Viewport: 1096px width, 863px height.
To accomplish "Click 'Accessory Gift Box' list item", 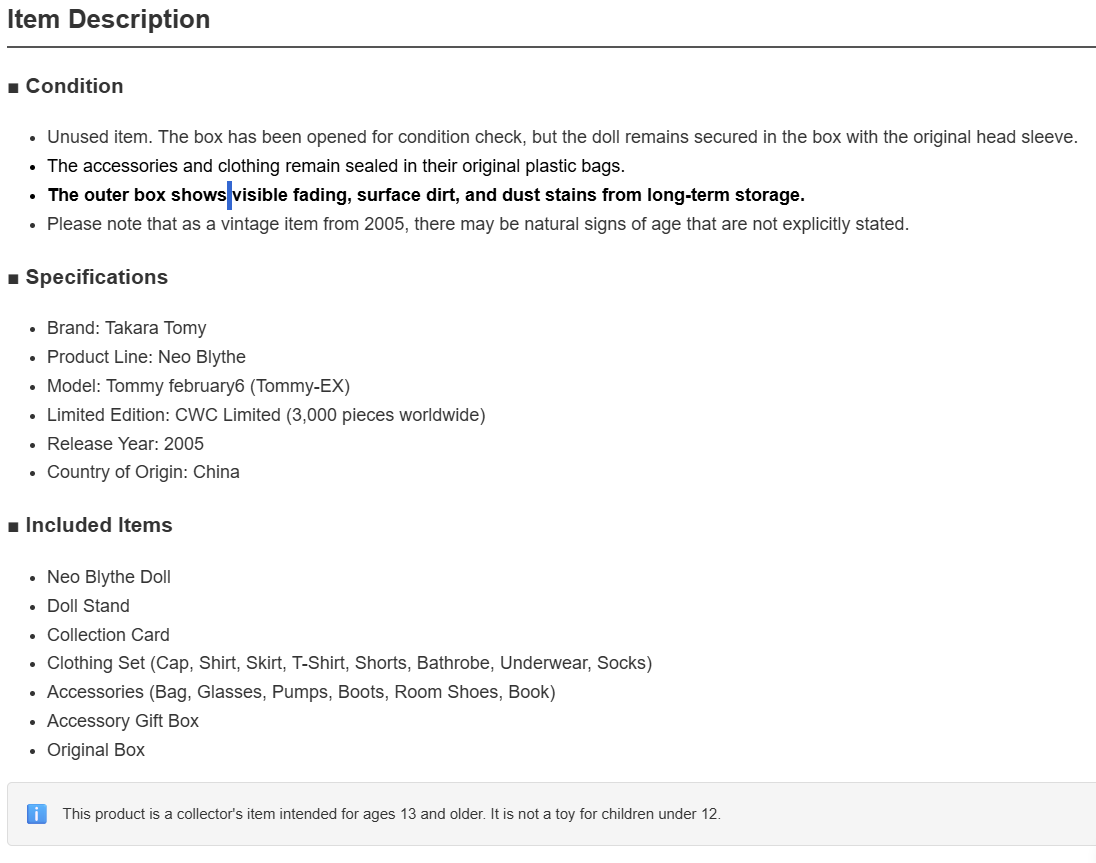I will [x=123, y=721].
